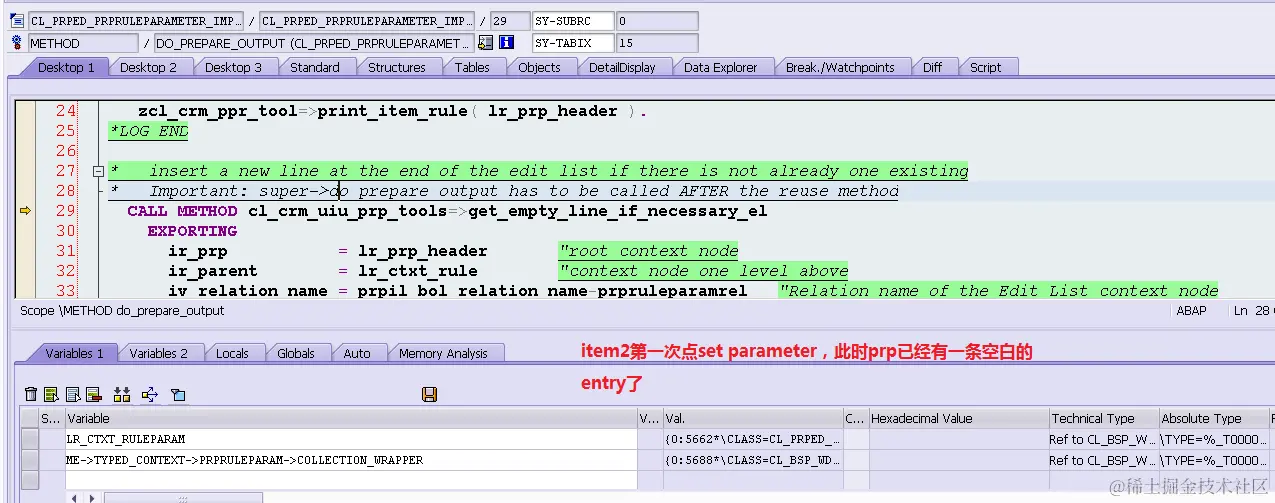Image resolution: width=1275 pixels, height=503 pixels.
Task: Collapse the comment block at line 27
Action: point(98,171)
